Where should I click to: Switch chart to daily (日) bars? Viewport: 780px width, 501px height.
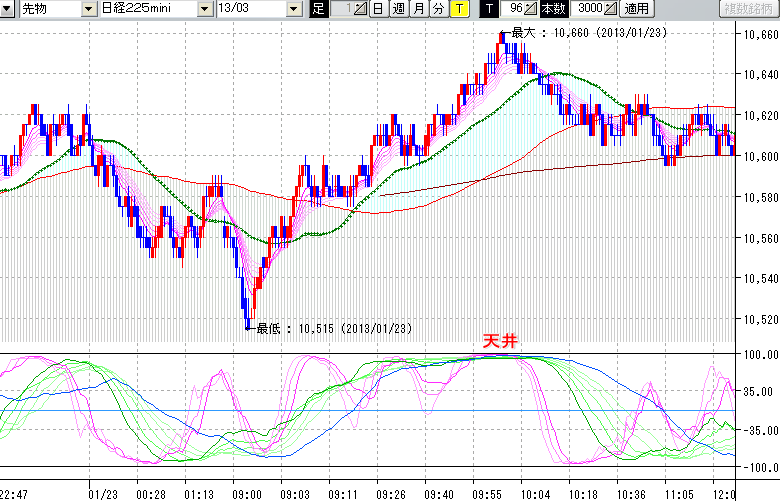coord(378,9)
